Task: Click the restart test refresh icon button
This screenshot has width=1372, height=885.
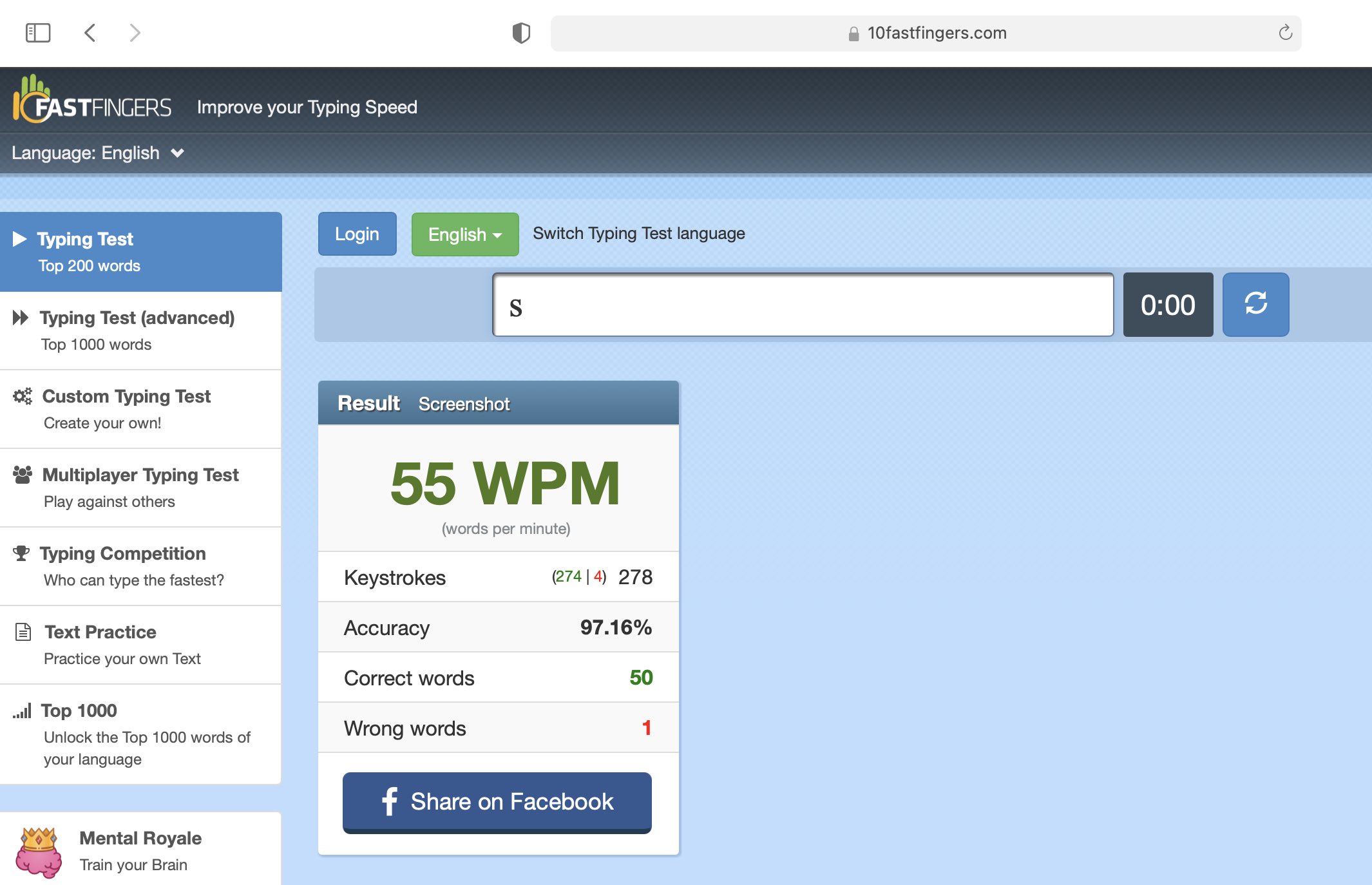Action: 1255,304
